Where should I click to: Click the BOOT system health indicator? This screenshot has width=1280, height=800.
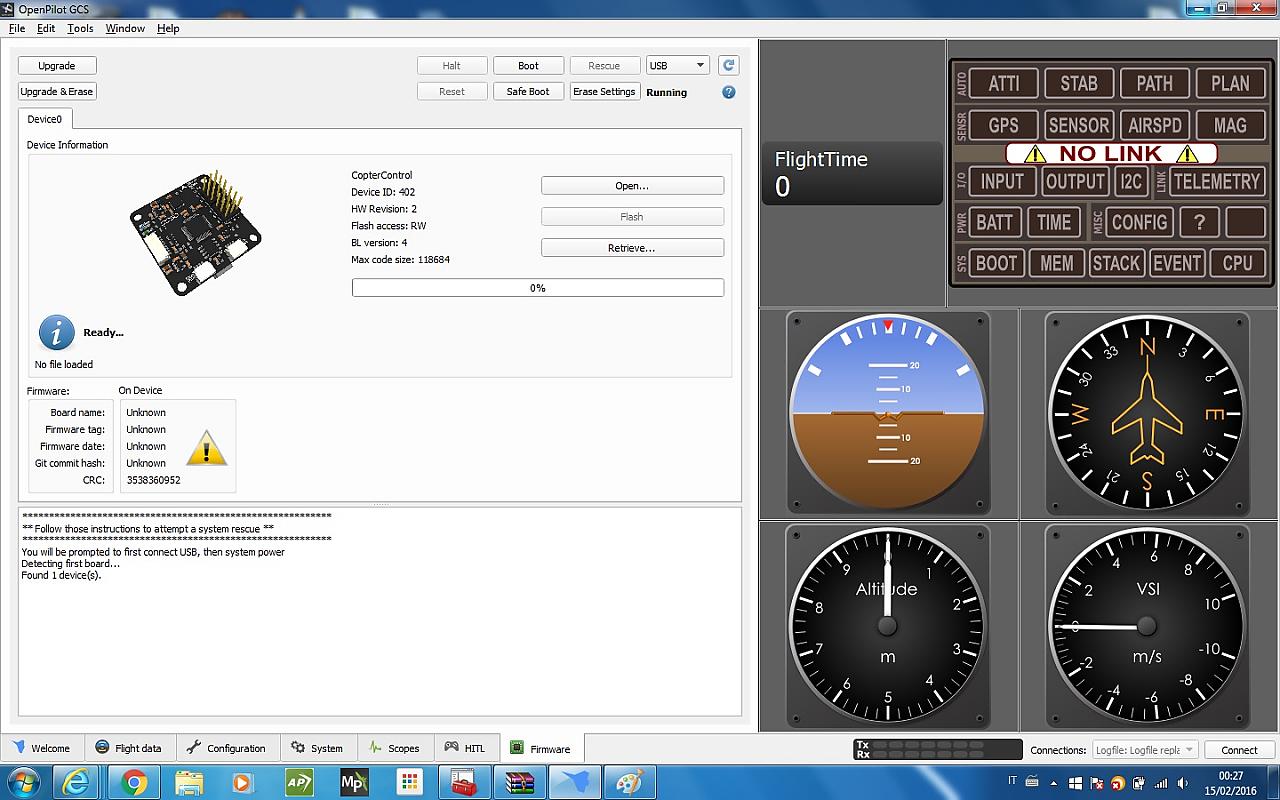point(996,263)
